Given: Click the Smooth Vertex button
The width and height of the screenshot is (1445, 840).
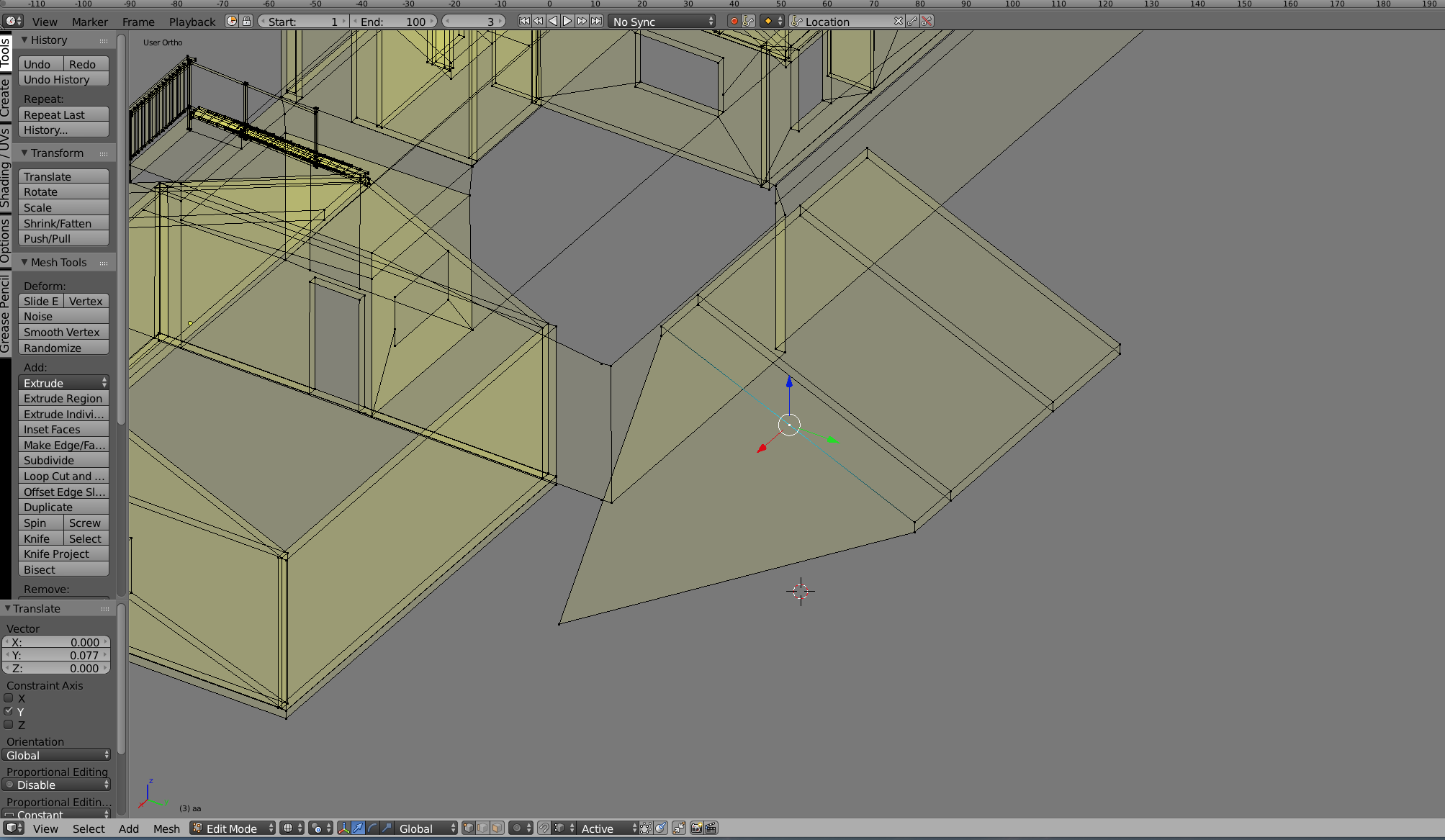Looking at the screenshot, I should click(x=63, y=333).
